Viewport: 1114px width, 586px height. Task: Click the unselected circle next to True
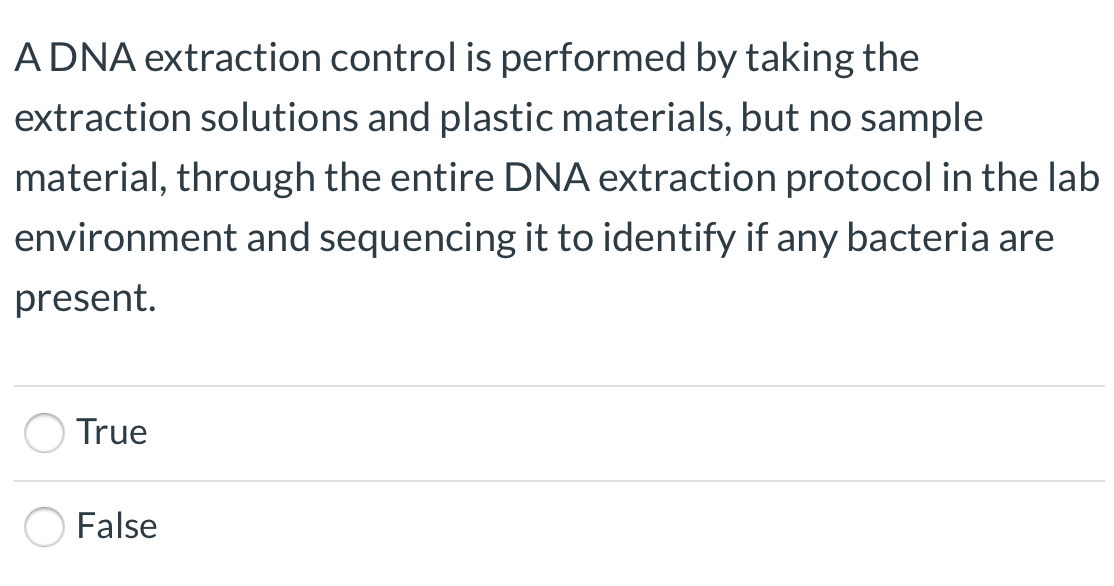point(44,433)
